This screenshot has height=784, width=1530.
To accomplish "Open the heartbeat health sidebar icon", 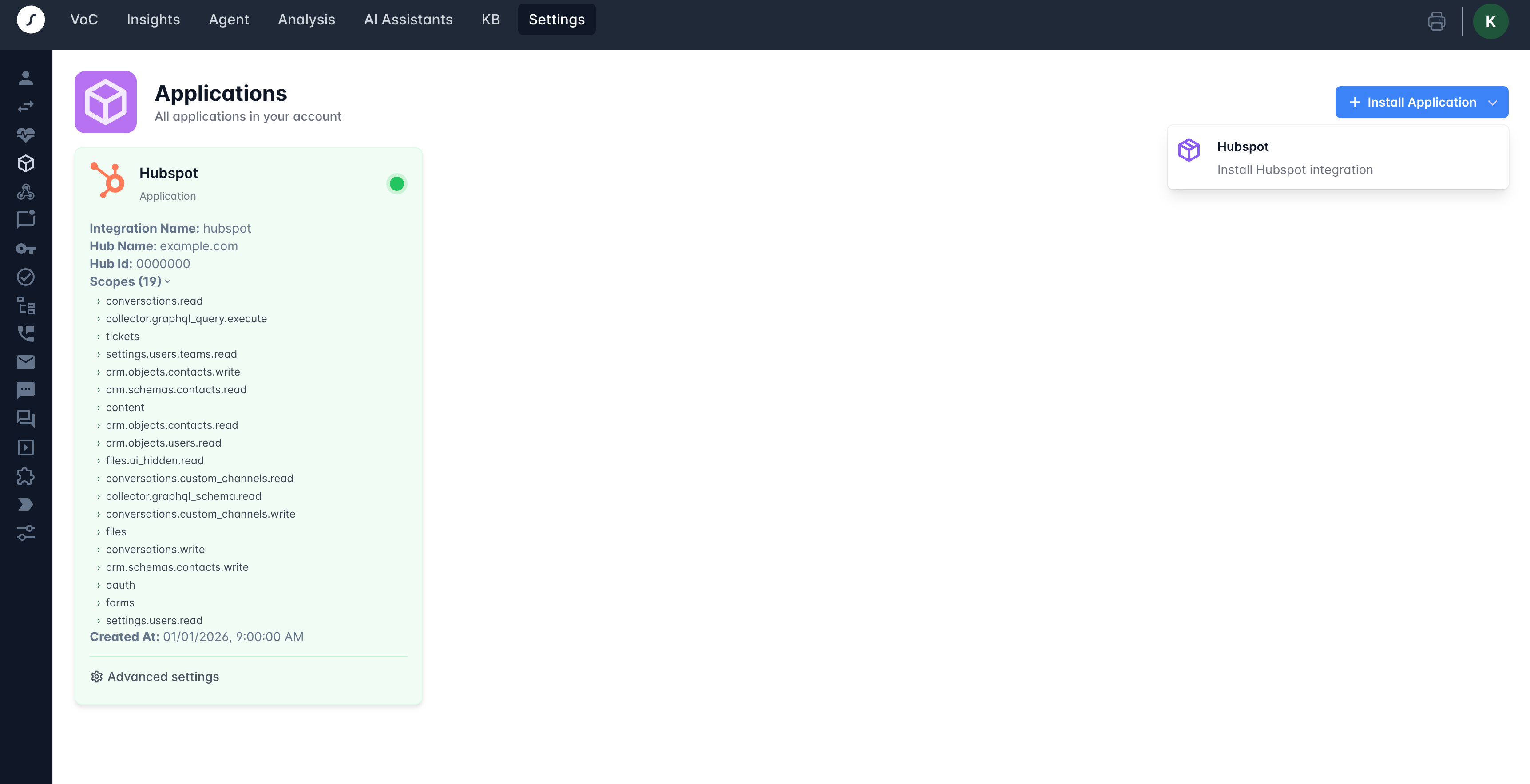I will [x=26, y=135].
